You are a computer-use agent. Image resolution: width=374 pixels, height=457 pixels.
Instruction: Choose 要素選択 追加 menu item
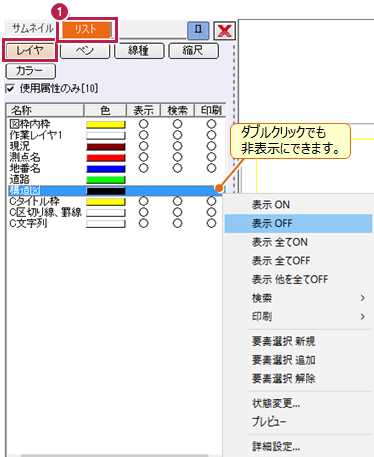point(298,360)
